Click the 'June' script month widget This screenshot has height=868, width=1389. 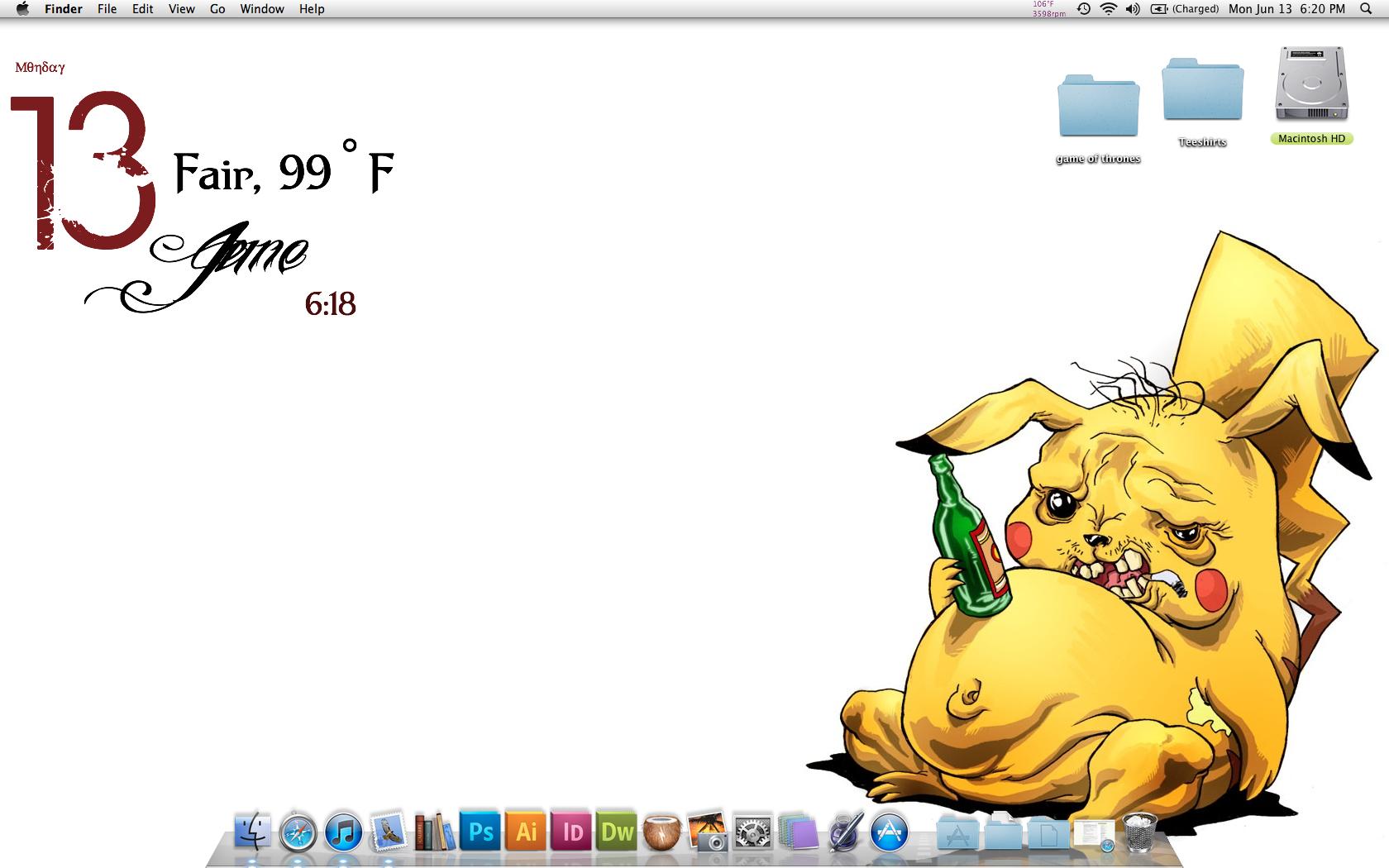coord(197,268)
